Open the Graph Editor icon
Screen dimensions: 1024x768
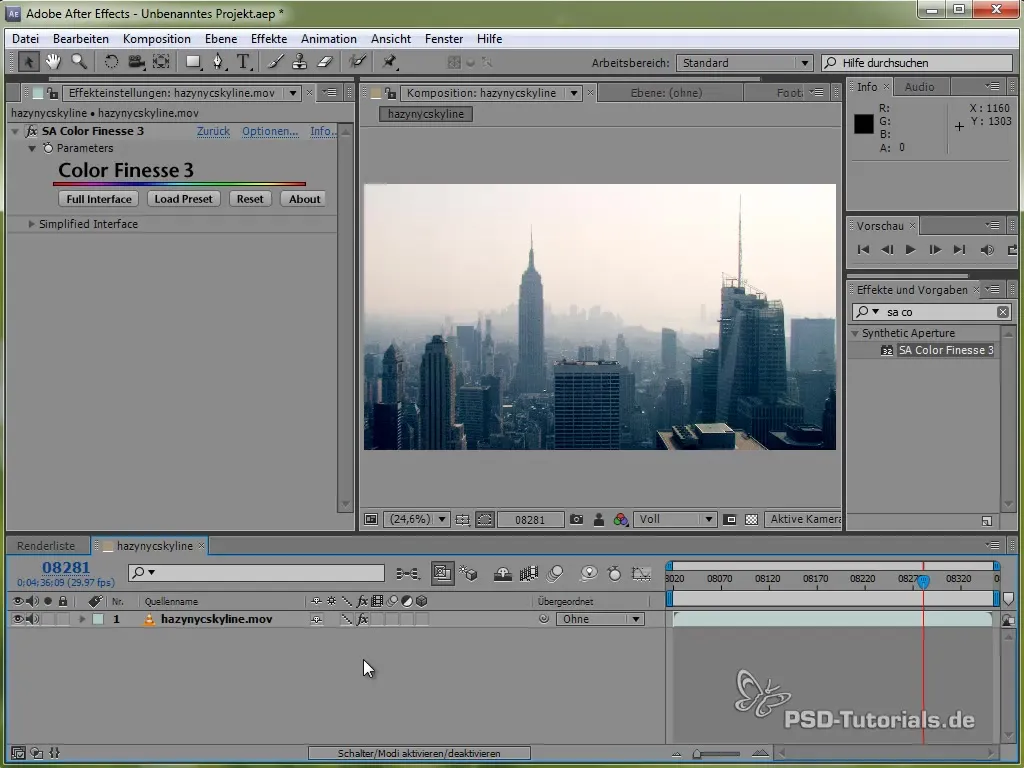tap(641, 573)
